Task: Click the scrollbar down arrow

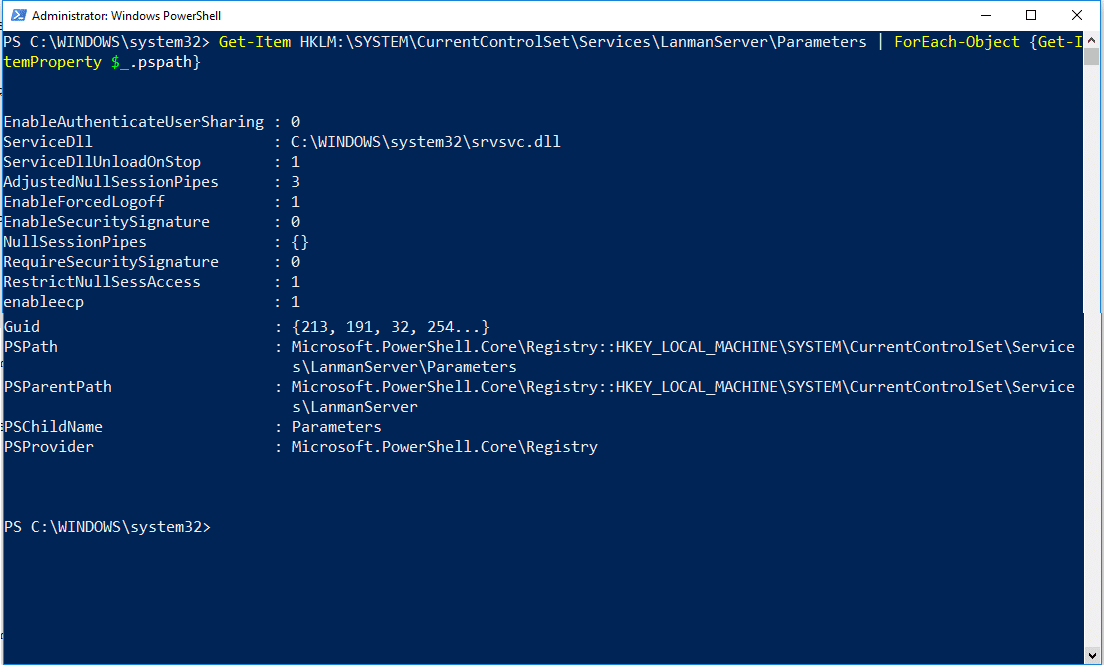Action: pyautogui.click(x=1092, y=654)
